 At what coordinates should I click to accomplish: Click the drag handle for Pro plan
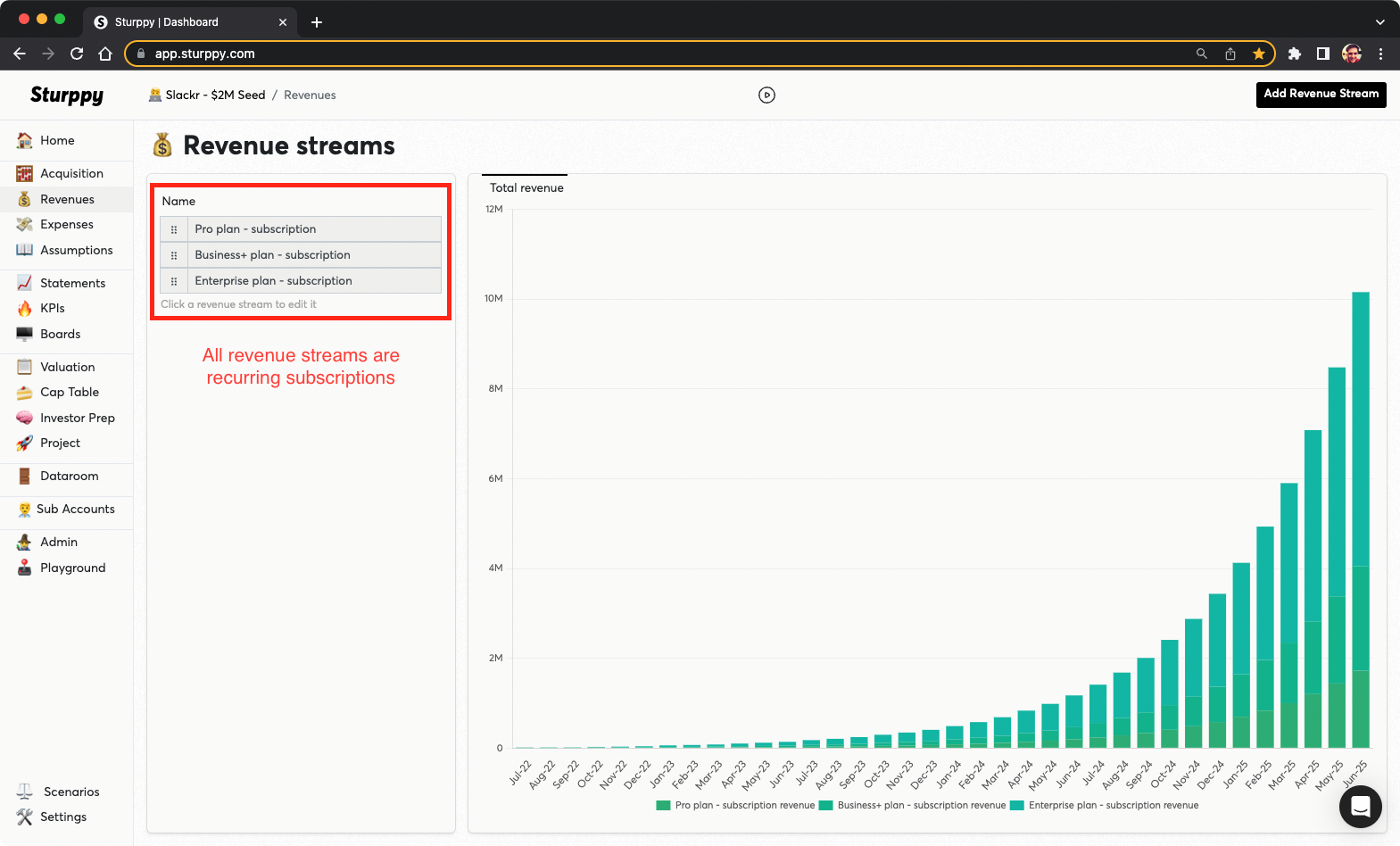pos(174,229)
